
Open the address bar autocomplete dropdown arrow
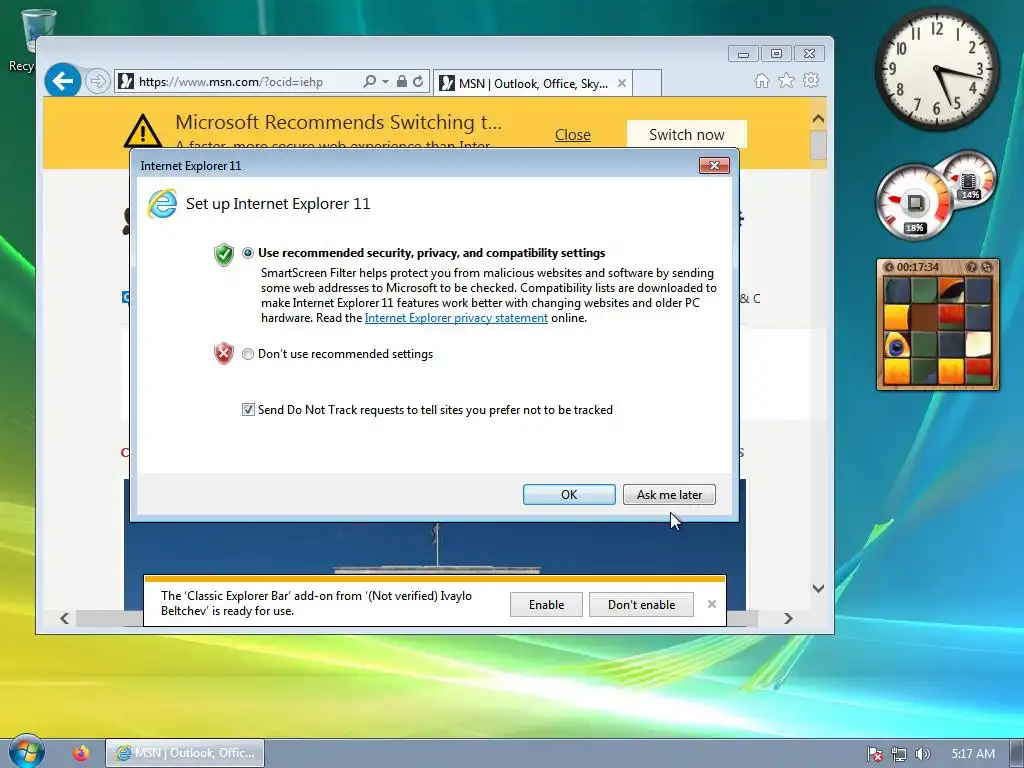(x=385, y=82)
